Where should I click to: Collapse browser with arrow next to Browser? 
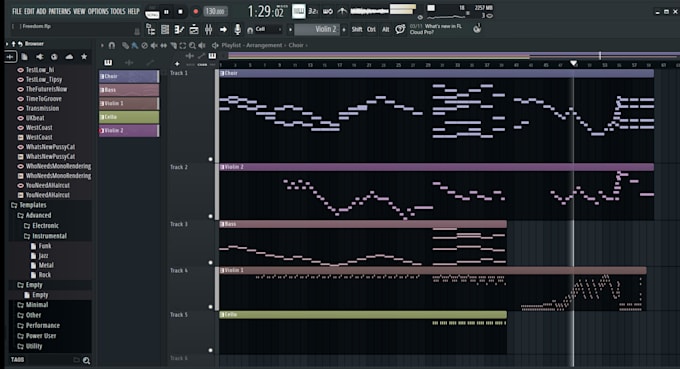tap(7, 44)
